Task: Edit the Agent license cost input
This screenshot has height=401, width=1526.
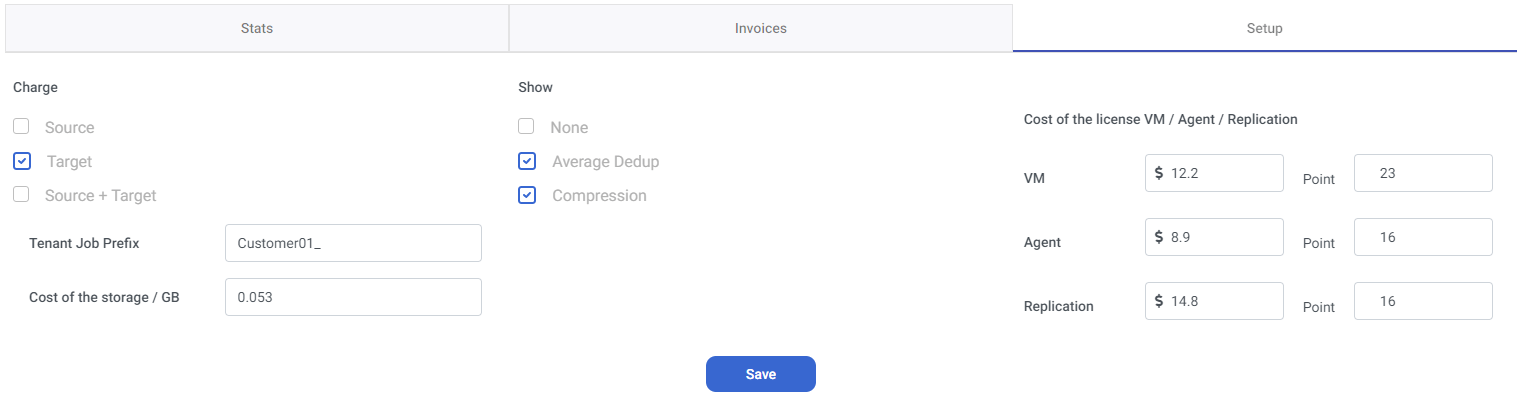Action: [x=1214, y=237]
